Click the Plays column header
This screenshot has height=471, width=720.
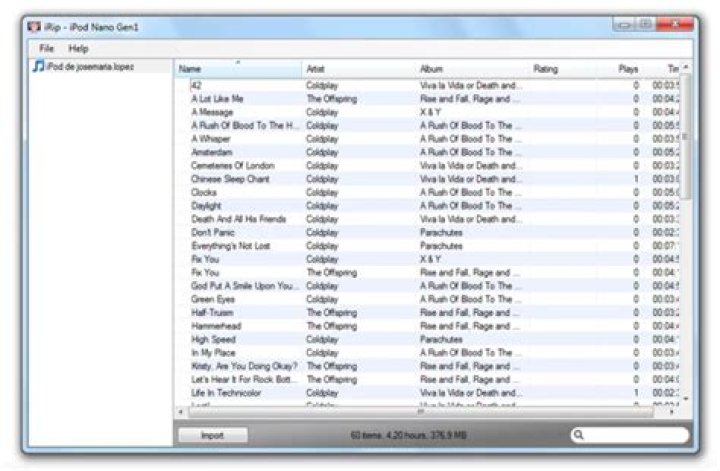click(629, 69)
